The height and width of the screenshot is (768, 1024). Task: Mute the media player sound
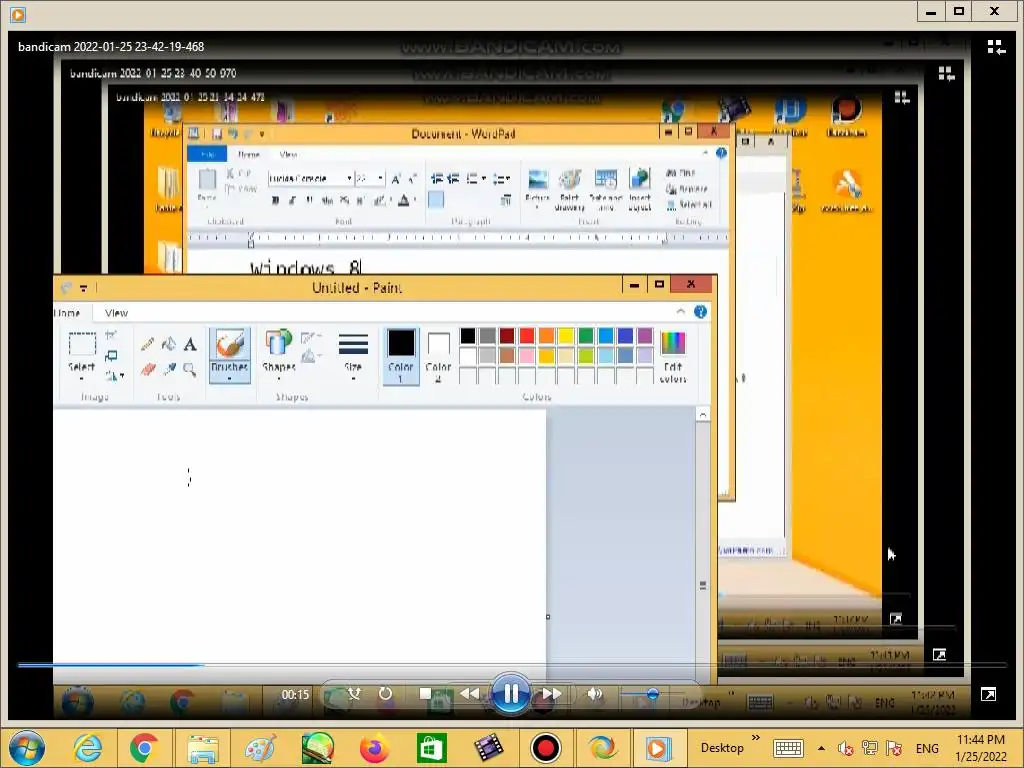pyautogui.click(x=594, y=694)
